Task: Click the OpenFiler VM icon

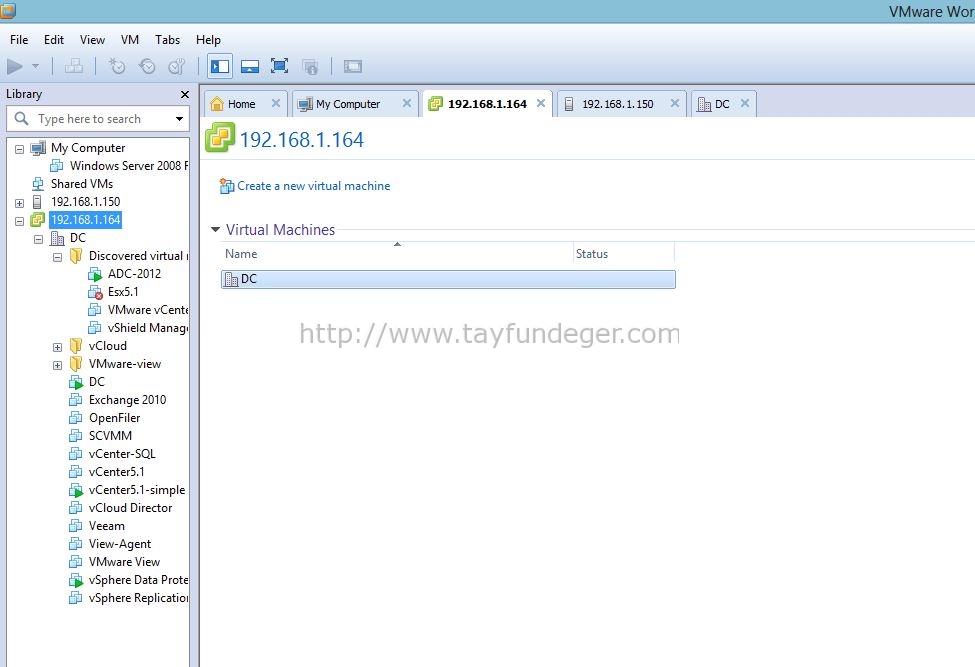Action: (75, 418)
